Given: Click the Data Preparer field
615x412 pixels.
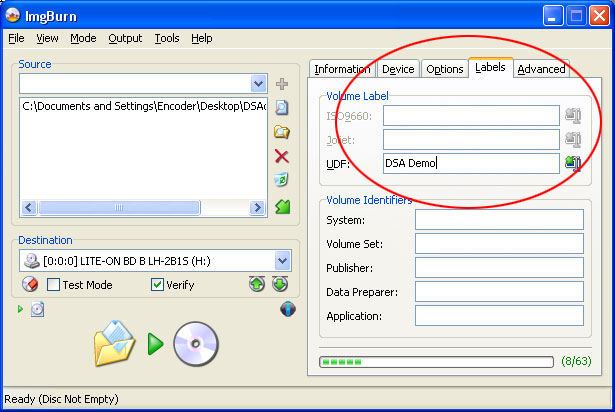Looking at the screenshot, I should pos(499,292).
